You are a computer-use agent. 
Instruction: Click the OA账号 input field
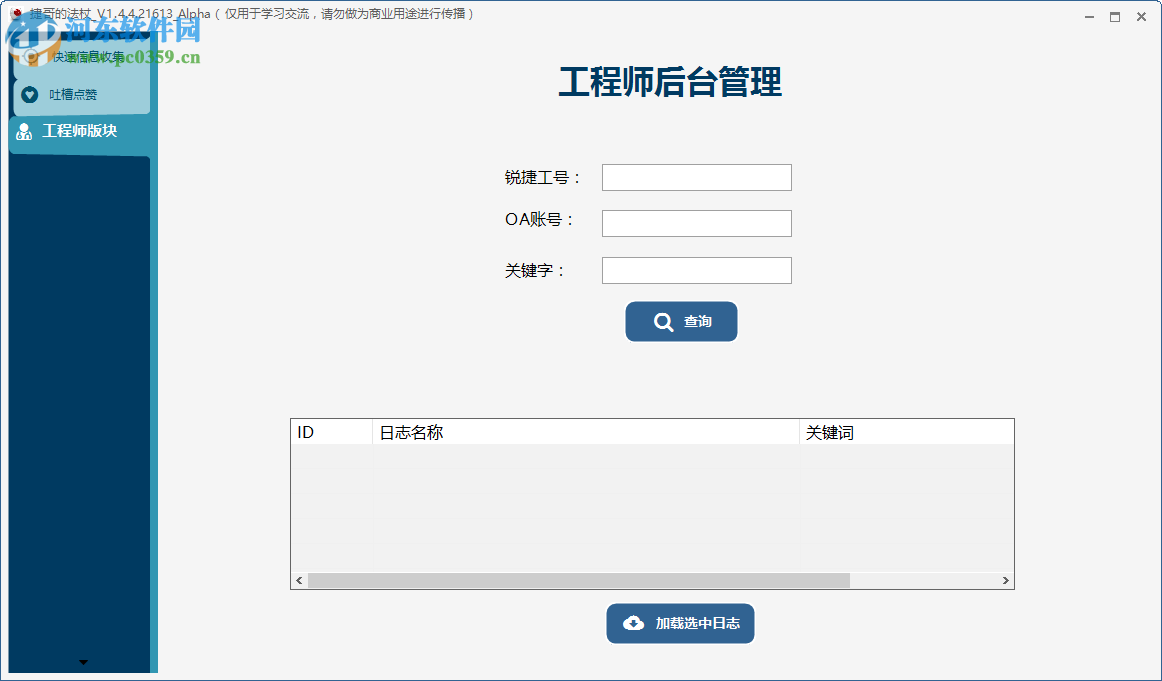pyautogui.click(x=696, y=223)
